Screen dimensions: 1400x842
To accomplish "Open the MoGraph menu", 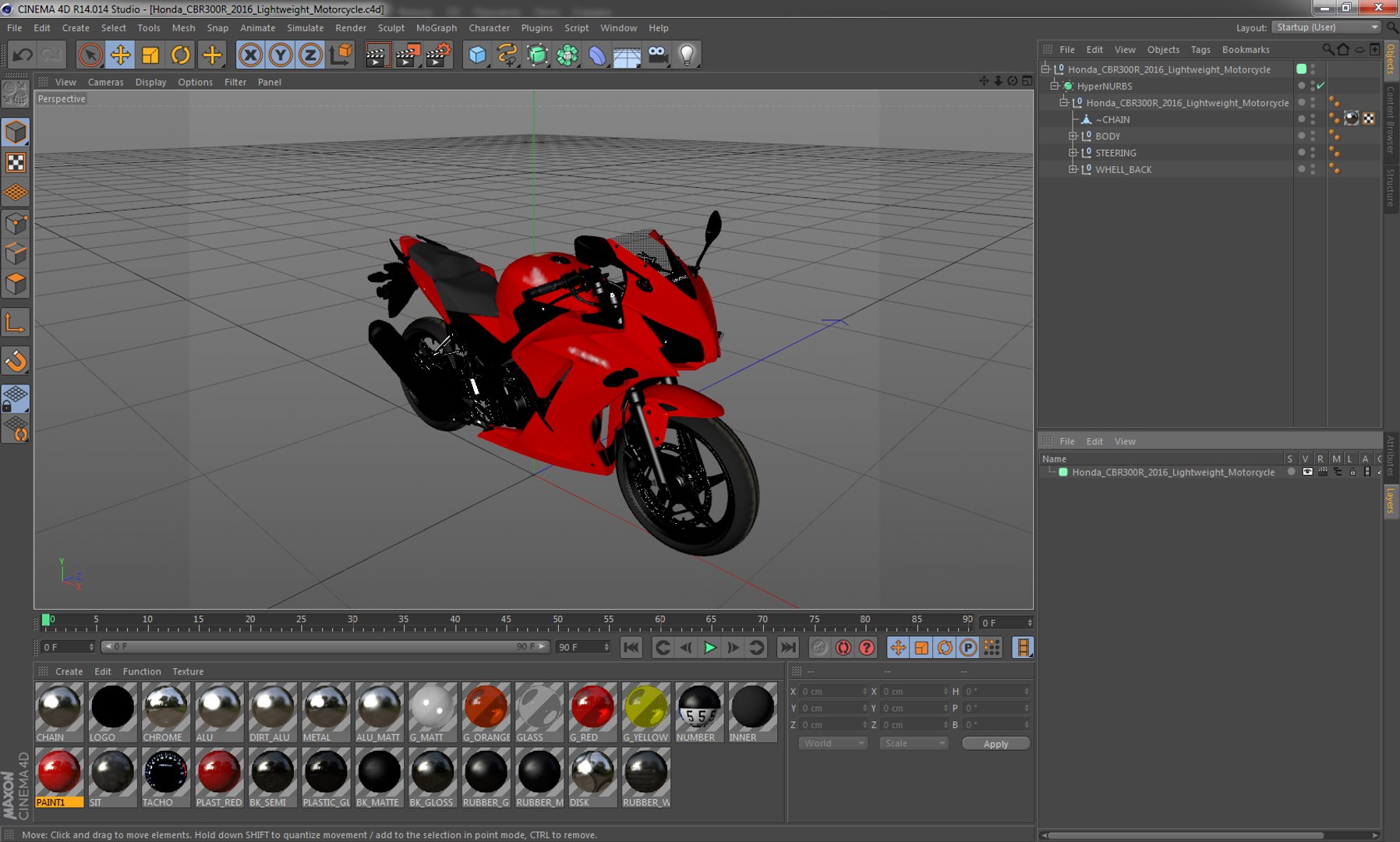I will (x=436, y=27).
